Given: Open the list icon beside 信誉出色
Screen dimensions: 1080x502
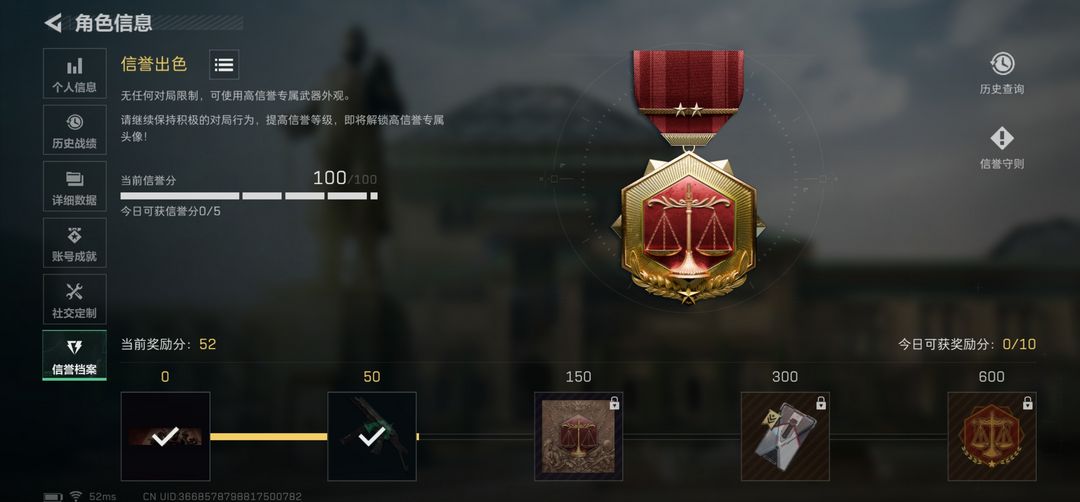Looking at the screenshot, I should (x=224, y=65).
